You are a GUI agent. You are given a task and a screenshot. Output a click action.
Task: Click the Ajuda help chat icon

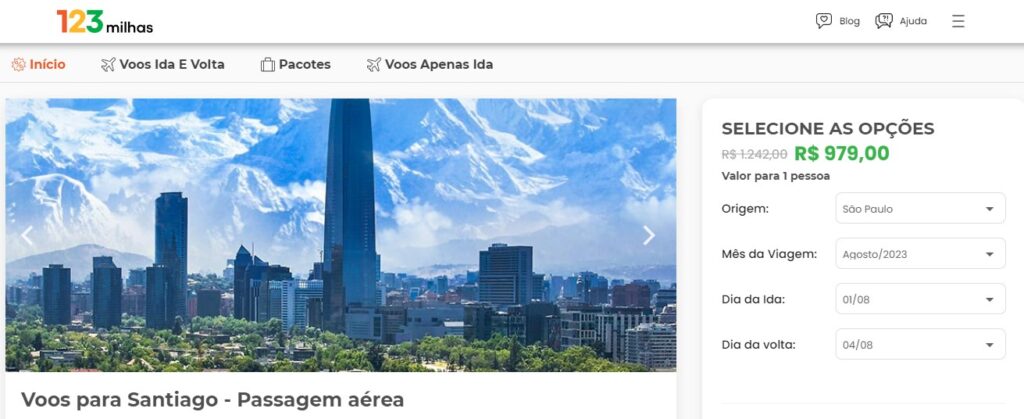coord(884,21)
